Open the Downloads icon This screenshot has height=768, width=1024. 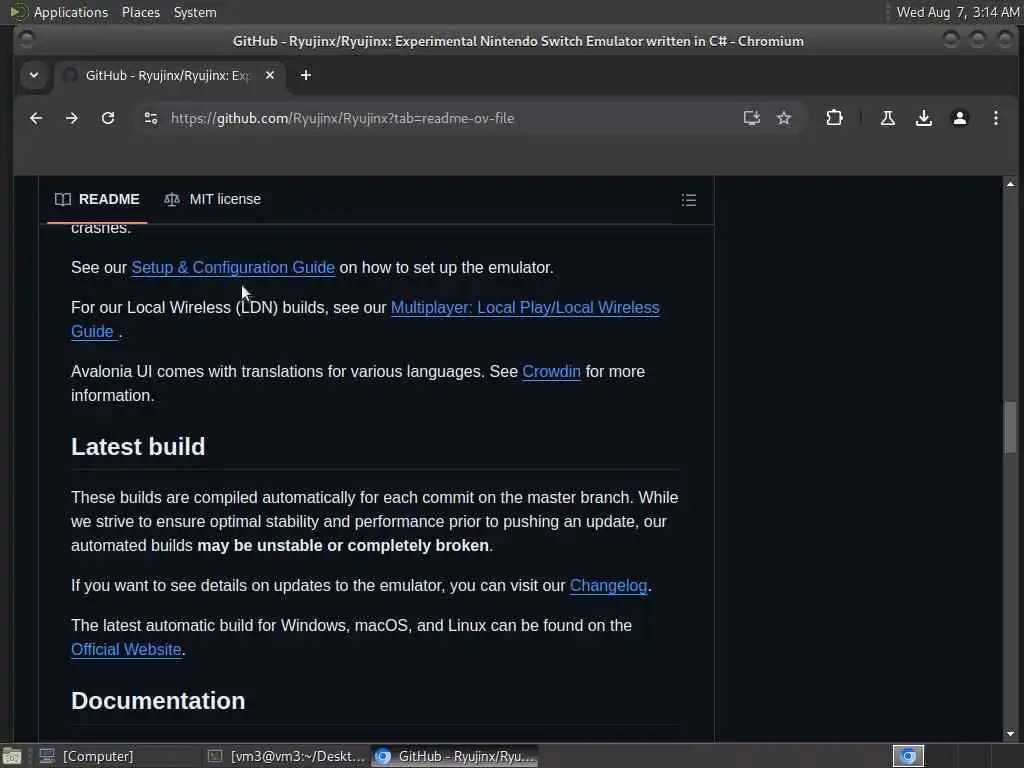tap(923, 118)
